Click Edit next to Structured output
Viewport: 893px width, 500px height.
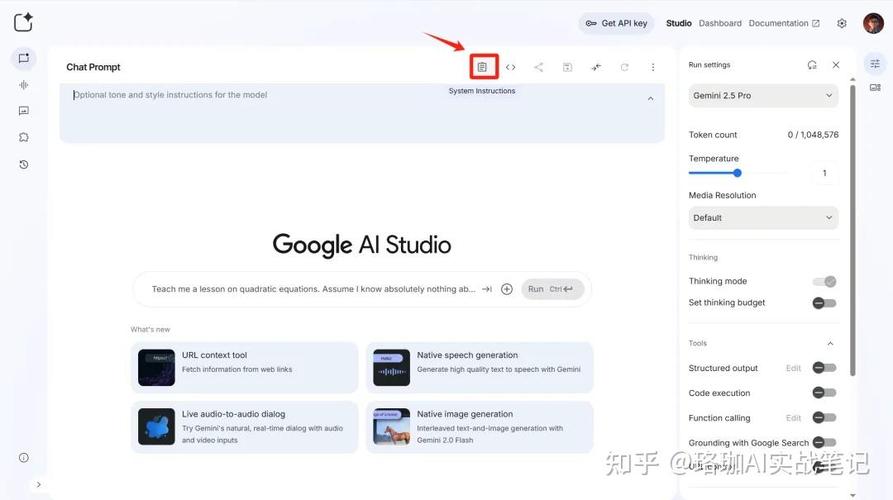pos(793,368)
